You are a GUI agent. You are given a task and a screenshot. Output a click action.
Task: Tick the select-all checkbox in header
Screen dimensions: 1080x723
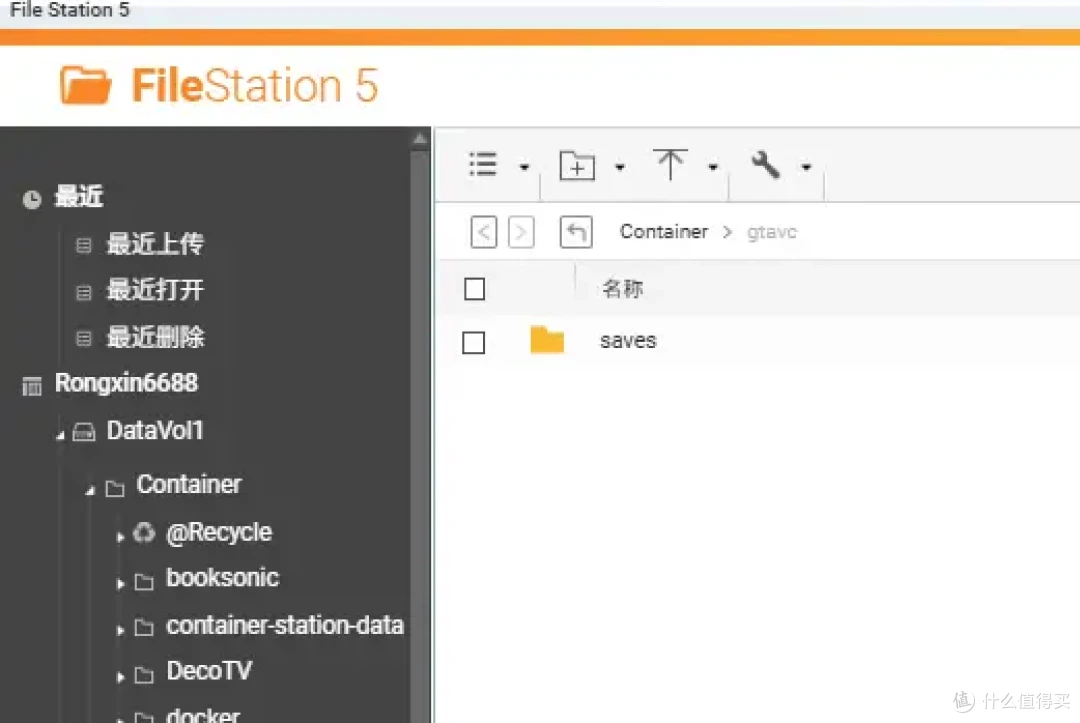pos(475,289)
